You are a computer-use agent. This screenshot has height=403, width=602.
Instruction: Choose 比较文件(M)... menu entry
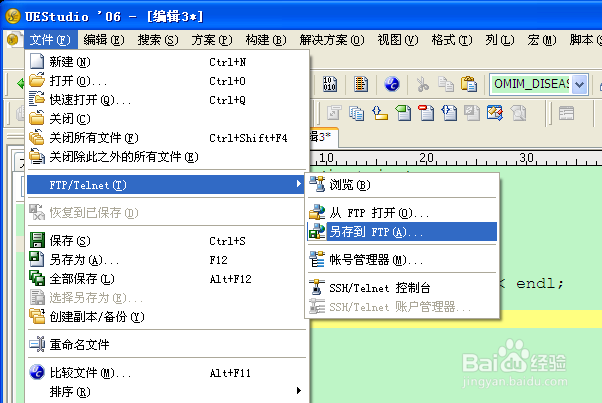(x=165, y=372)
